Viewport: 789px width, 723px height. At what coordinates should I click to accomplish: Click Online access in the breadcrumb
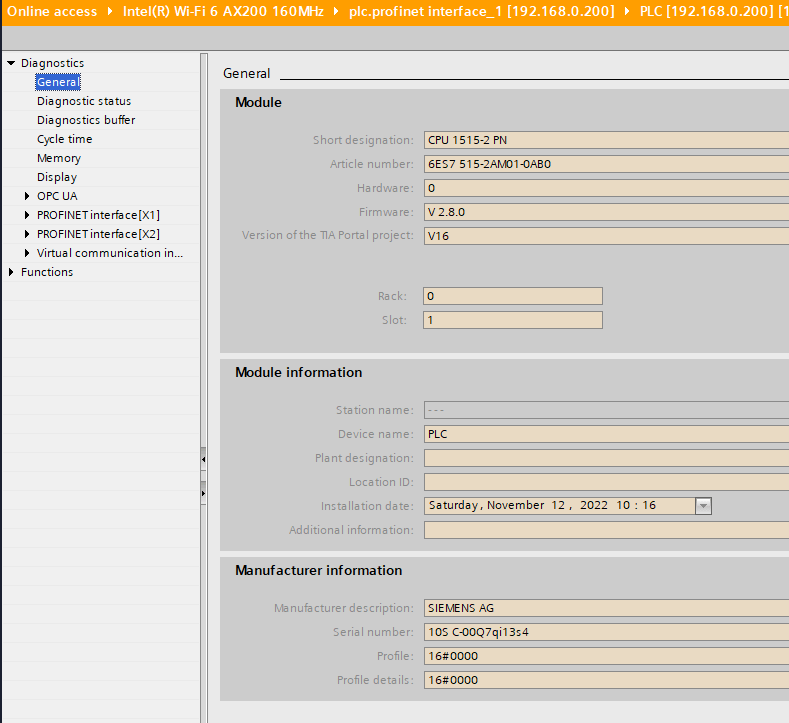point(52,12)
